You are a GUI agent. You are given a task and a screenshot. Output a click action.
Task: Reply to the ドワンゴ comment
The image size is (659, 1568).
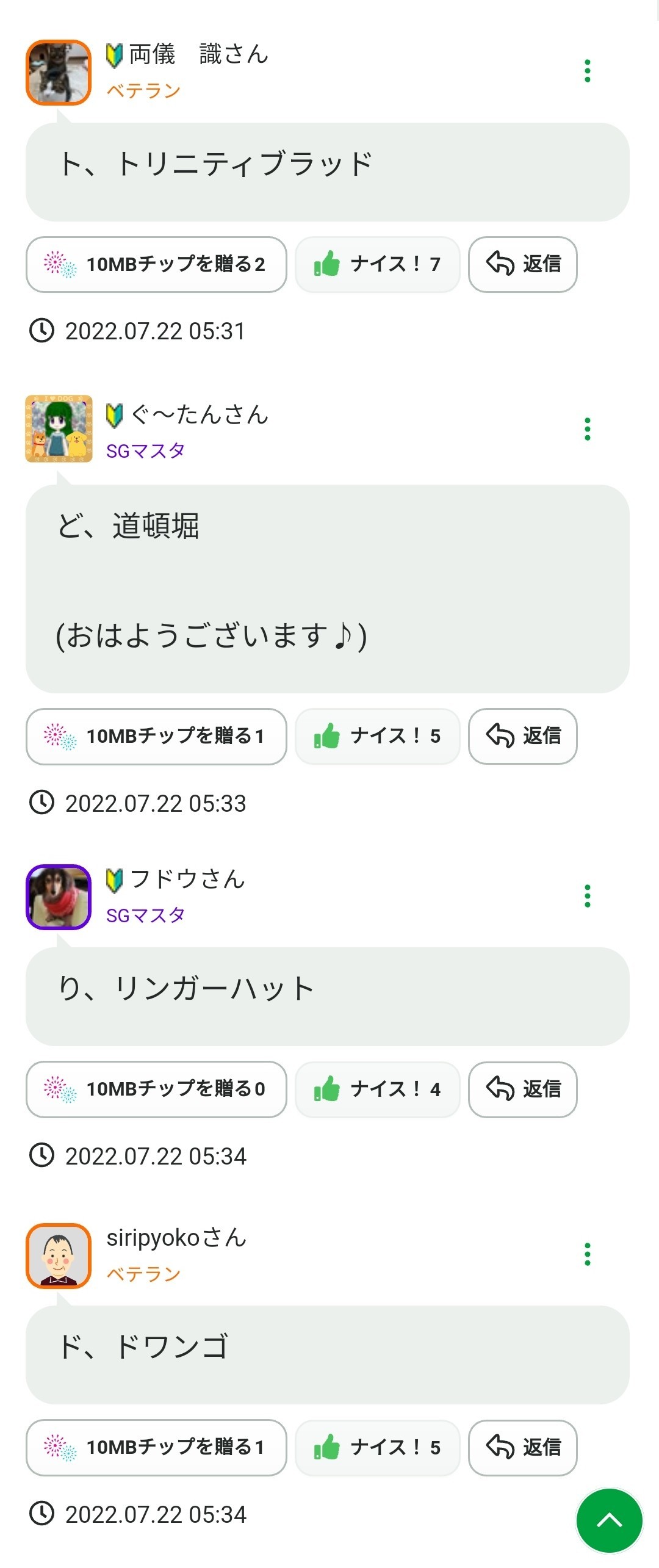point(522,1448)
